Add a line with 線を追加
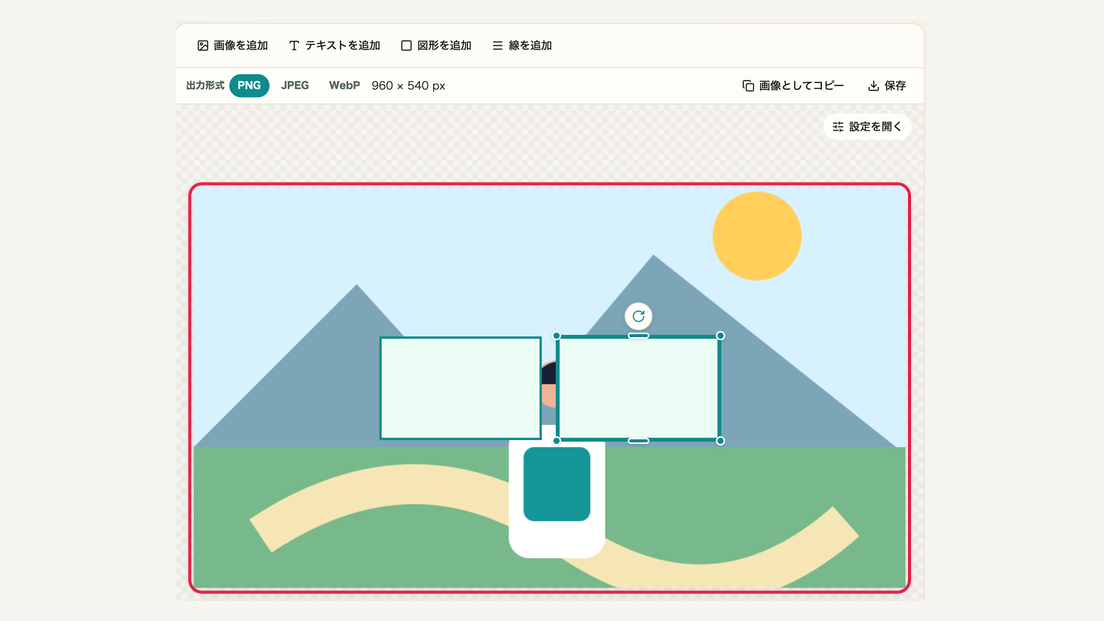The width and height of the screenshot is (1104, 621). [522, 46]
